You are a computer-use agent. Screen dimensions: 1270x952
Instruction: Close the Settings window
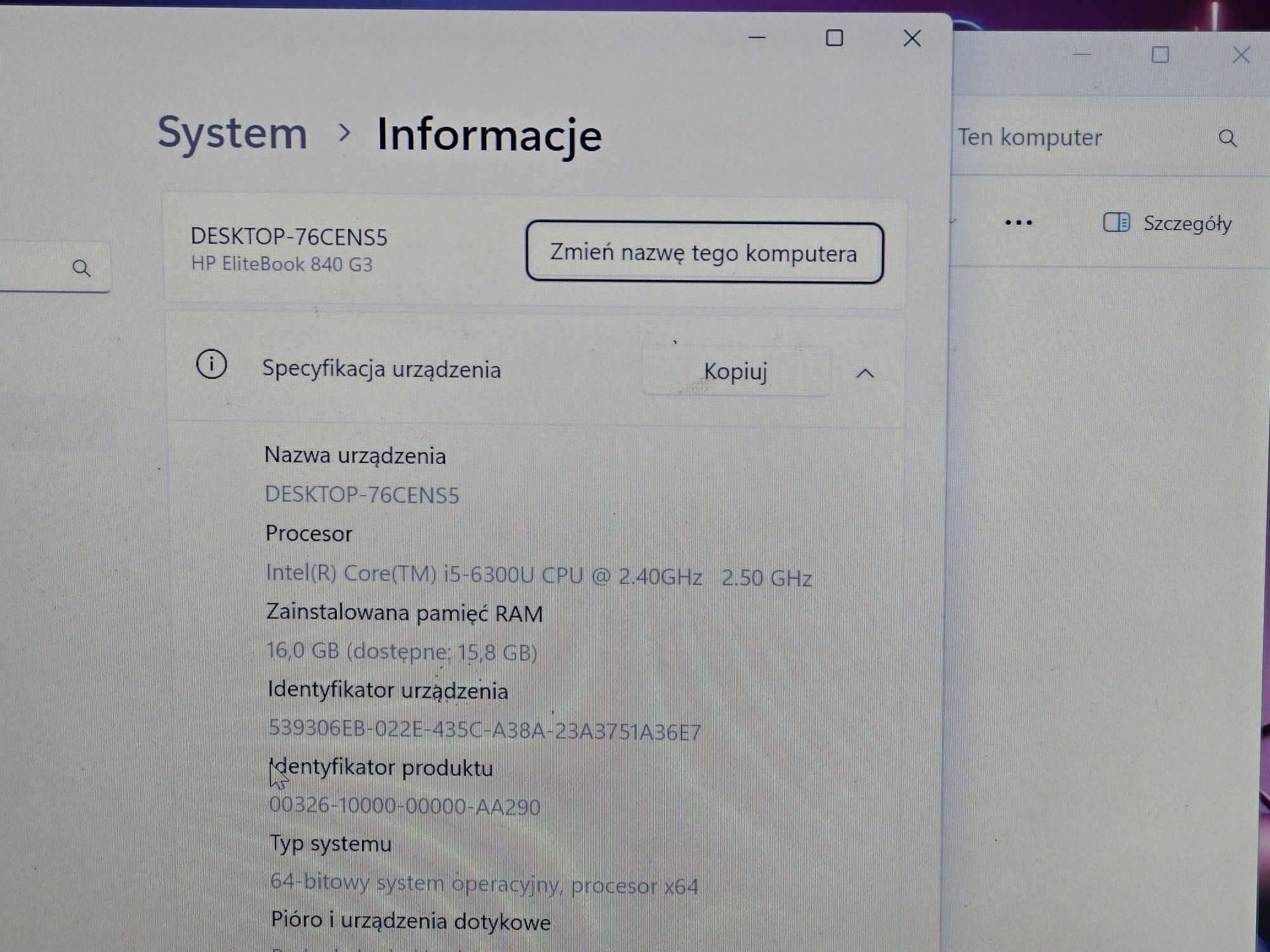[x=912, y=38]
